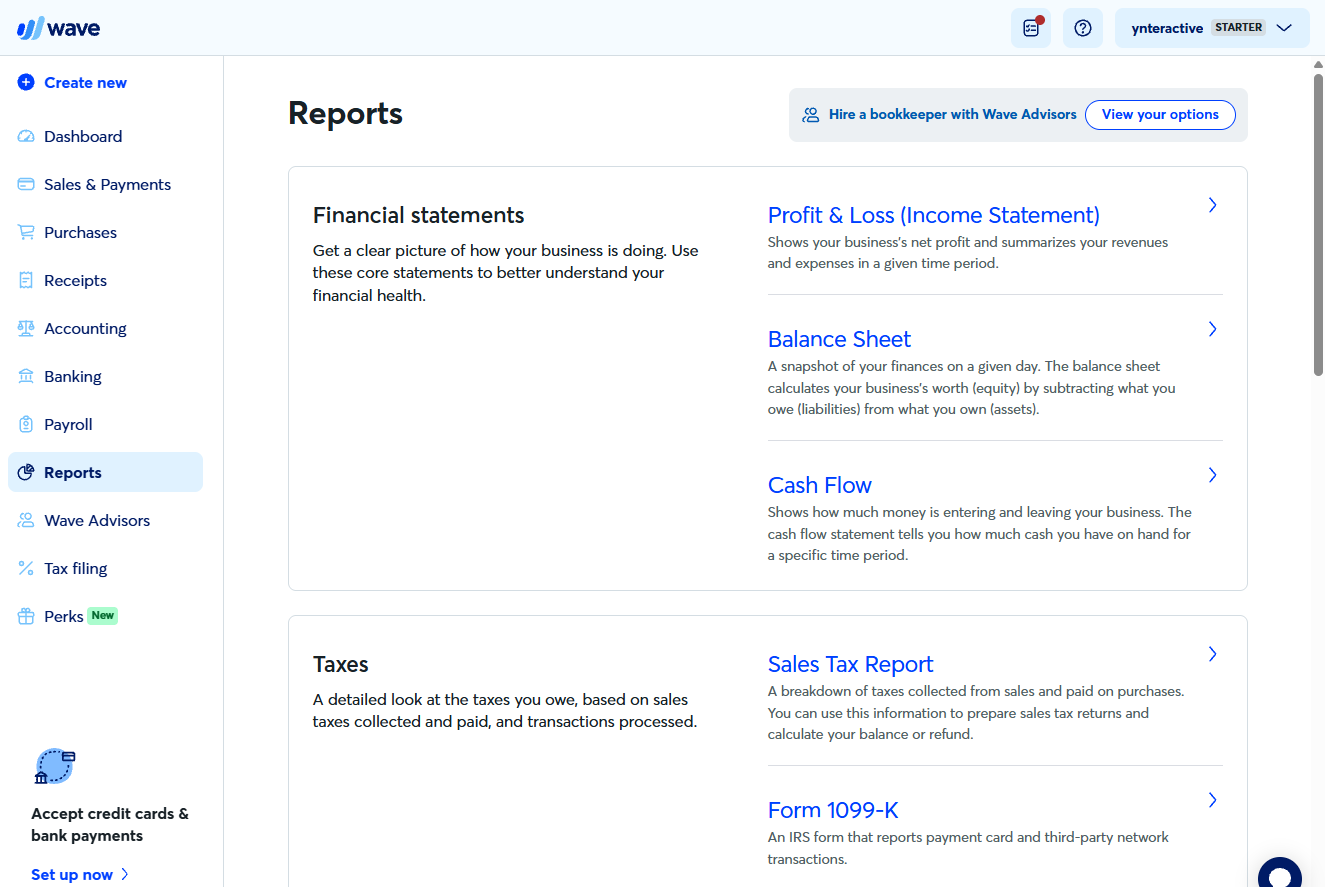Click chevron next to Sales Tax Report
The width and height of the screenshot is (1325, 887).
1212,654
